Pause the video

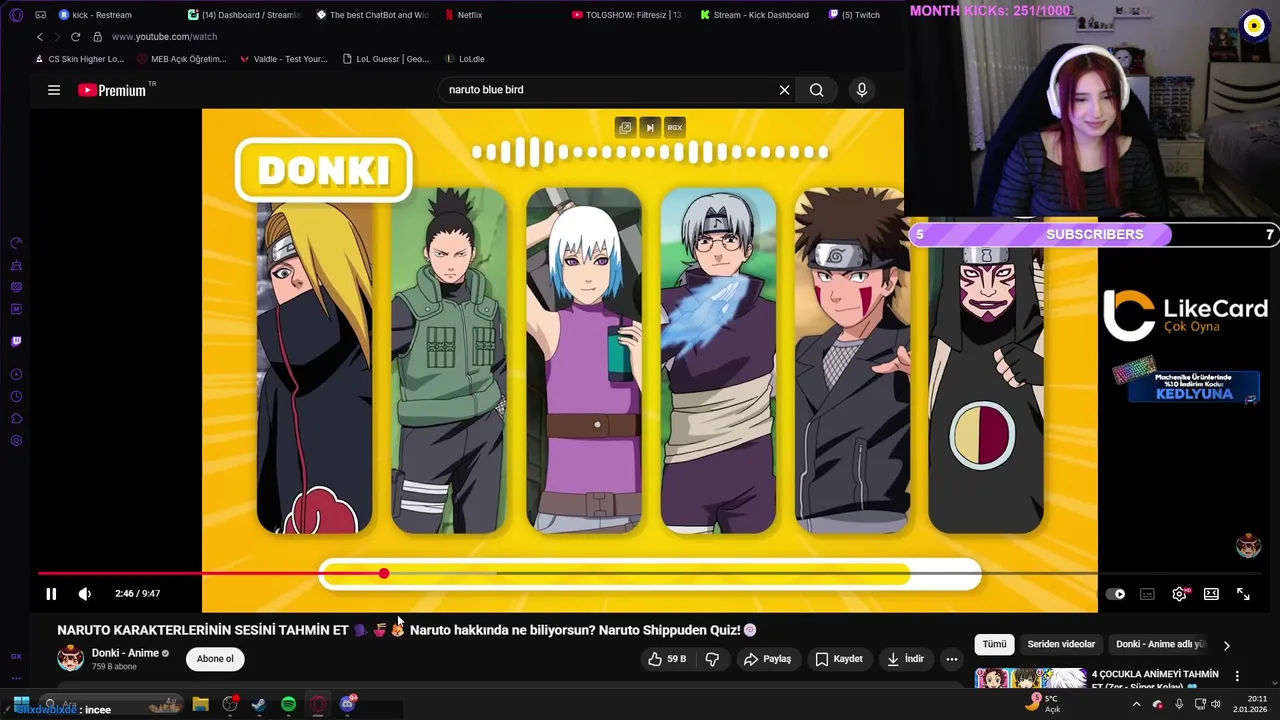pos(51,594)
